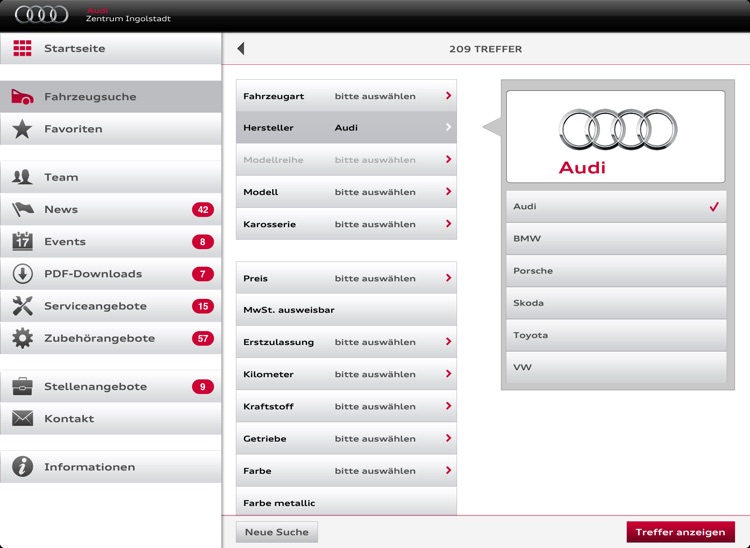Click Neue Suche button

click(x=277, y=532)
